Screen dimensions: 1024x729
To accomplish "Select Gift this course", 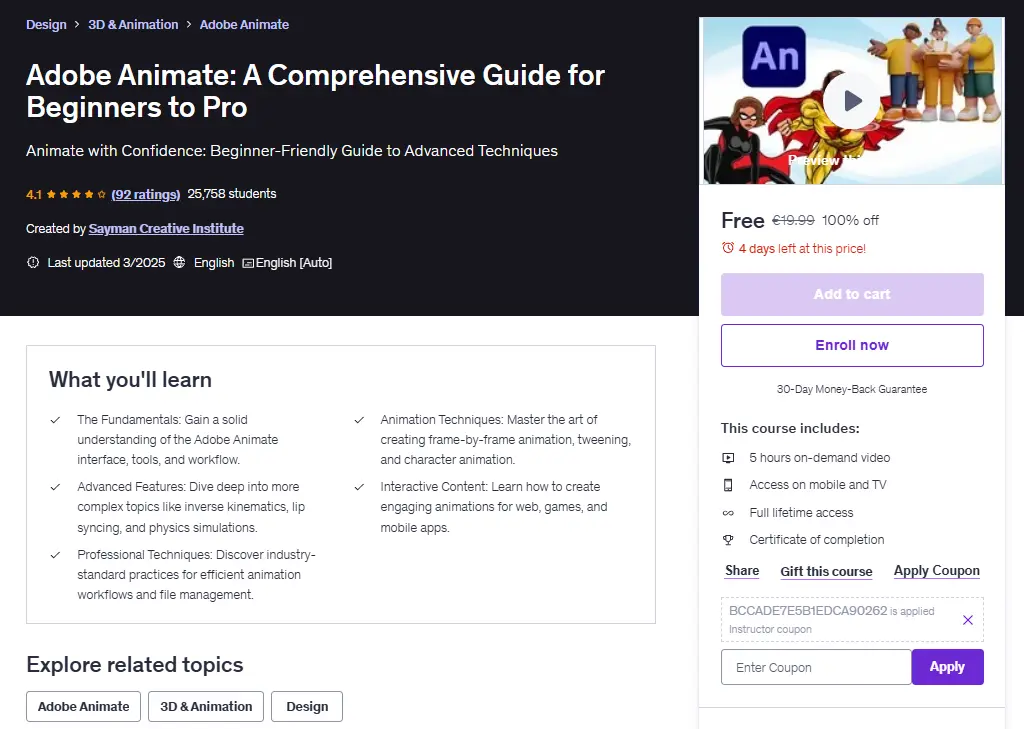I will (826, 571).
